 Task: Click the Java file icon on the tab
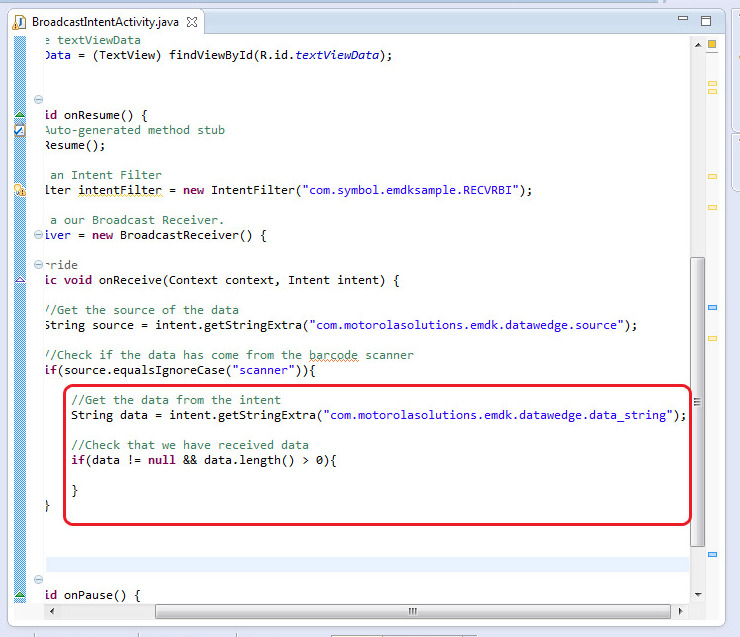tap(20, 21)
